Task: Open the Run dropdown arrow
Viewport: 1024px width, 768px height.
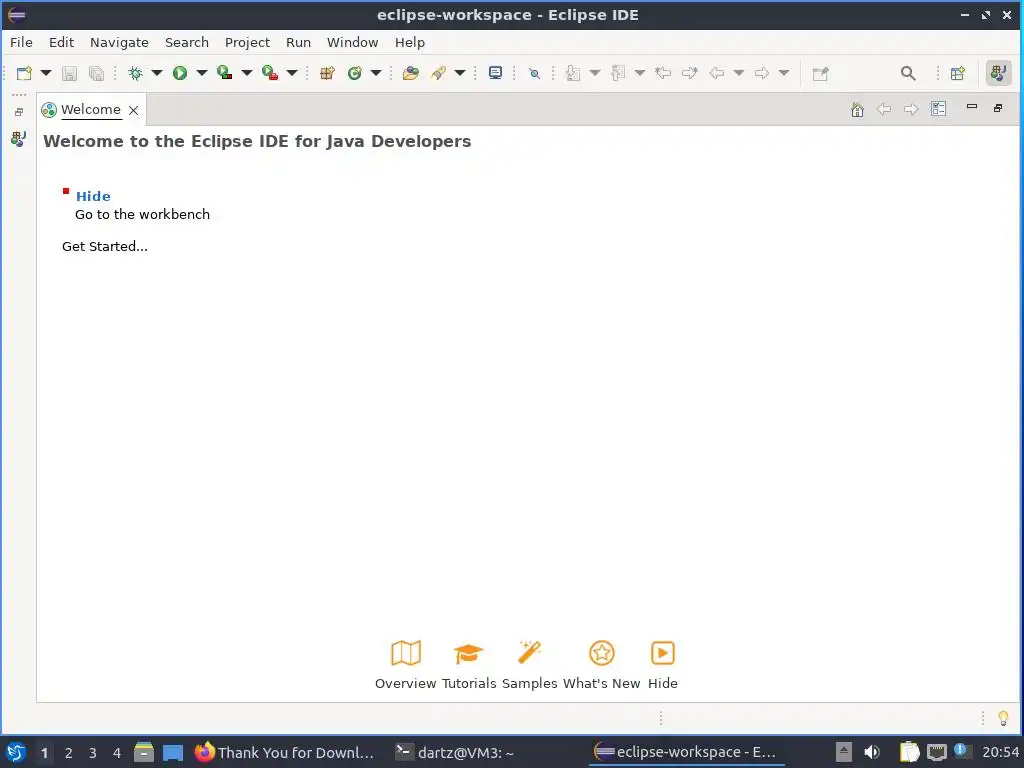Action: tap(202, 73)
